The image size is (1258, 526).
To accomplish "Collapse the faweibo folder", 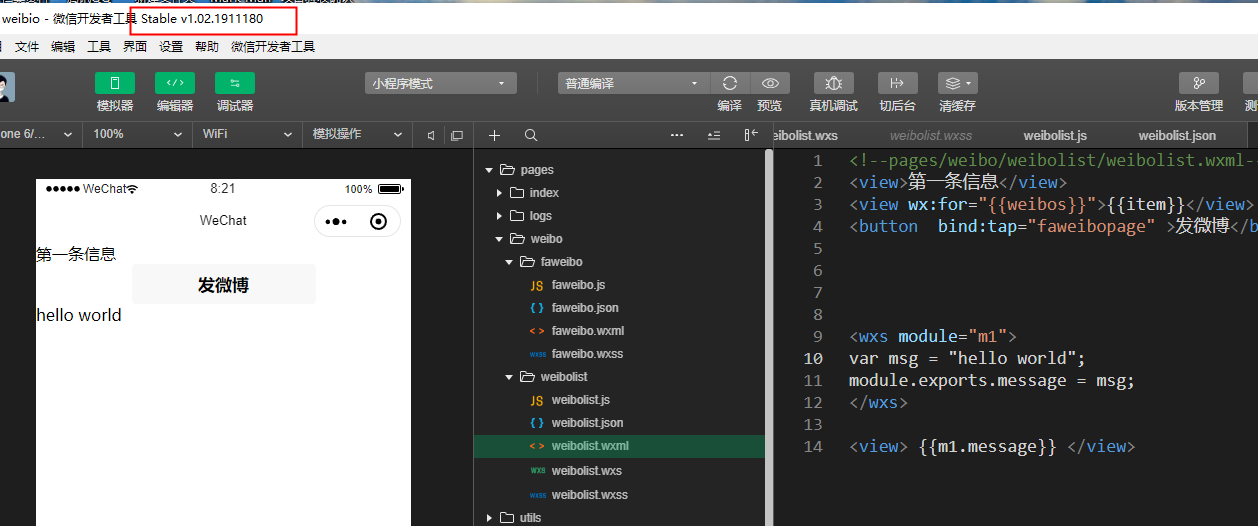I will (x=510, y=262).
